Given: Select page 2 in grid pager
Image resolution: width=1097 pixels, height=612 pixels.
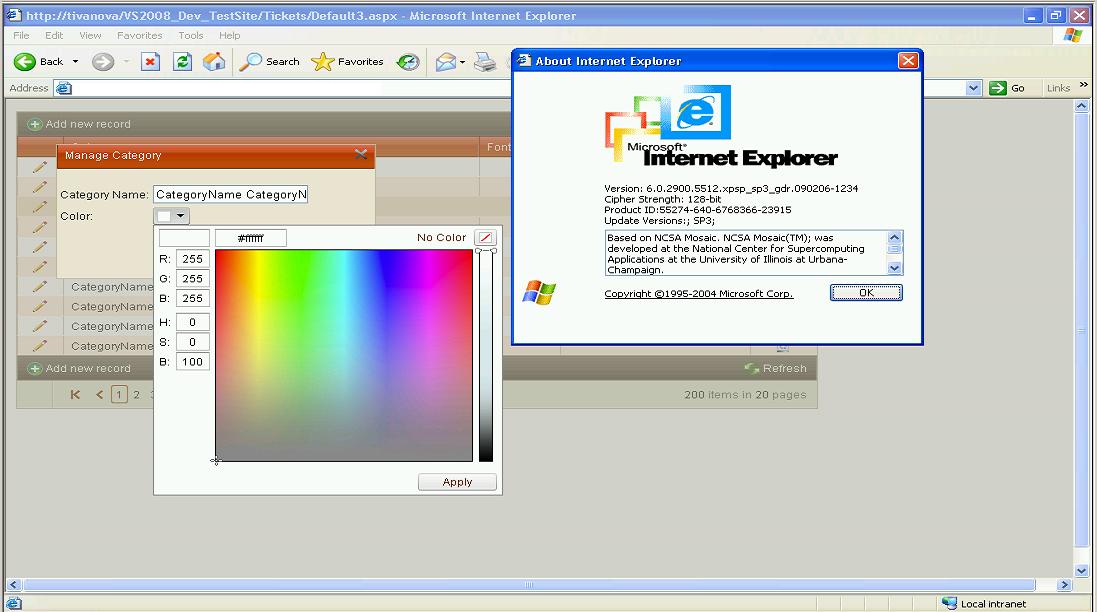Looking at the screenshot, I should pyautogui.click(x=136, y=394).
